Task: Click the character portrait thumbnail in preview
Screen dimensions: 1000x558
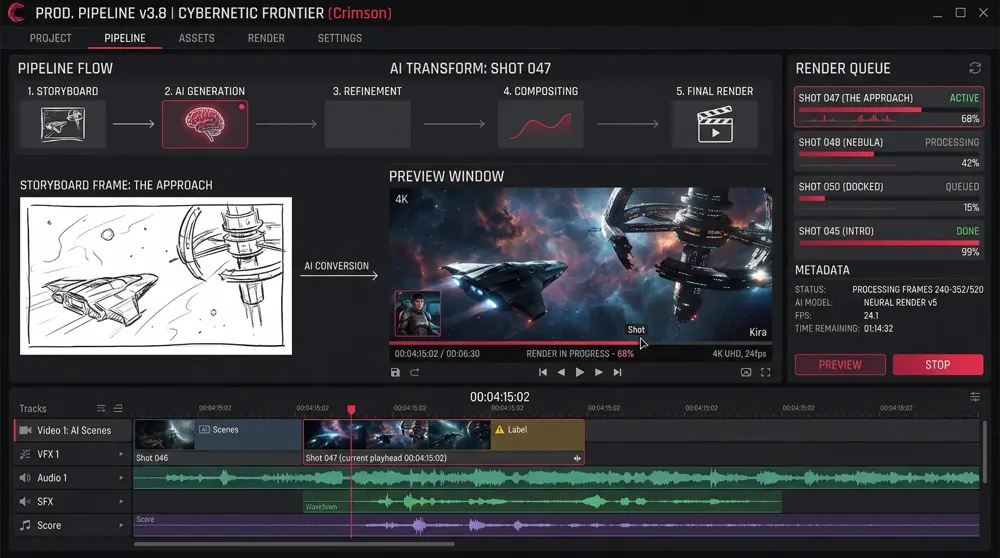Action: click(x=418, y=313)
